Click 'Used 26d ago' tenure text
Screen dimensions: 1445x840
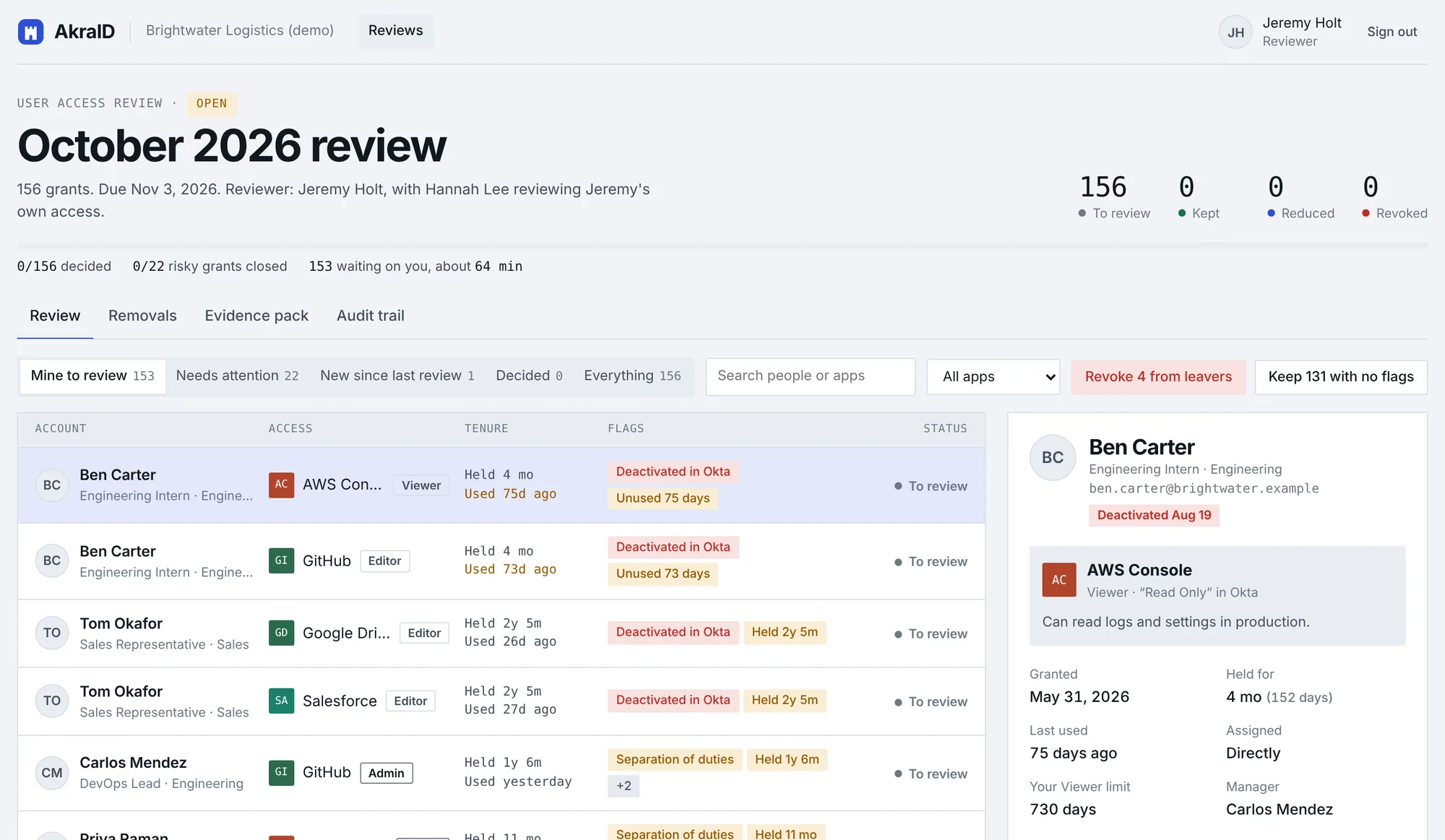click(510, 641)
